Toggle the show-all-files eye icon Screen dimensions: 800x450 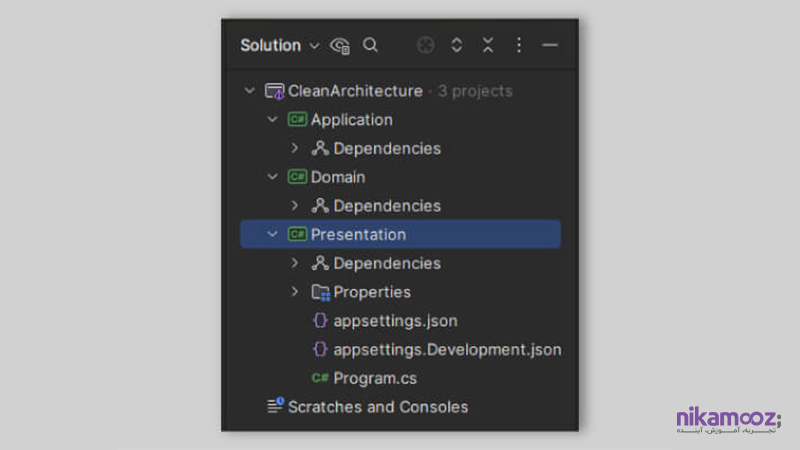339,45
